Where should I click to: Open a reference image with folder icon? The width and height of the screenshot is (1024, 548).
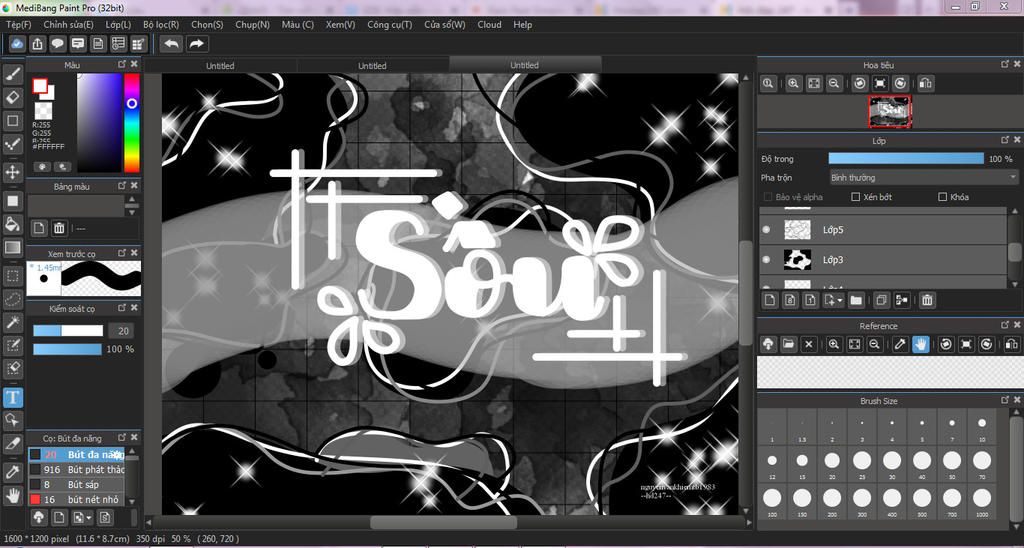(788, 344)
